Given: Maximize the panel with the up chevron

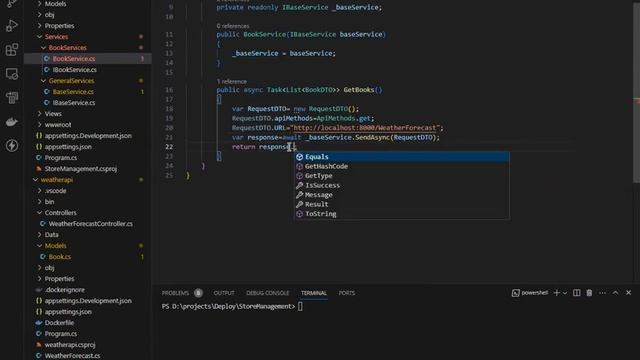Looking at the screenshot, I should click(616, 293).
